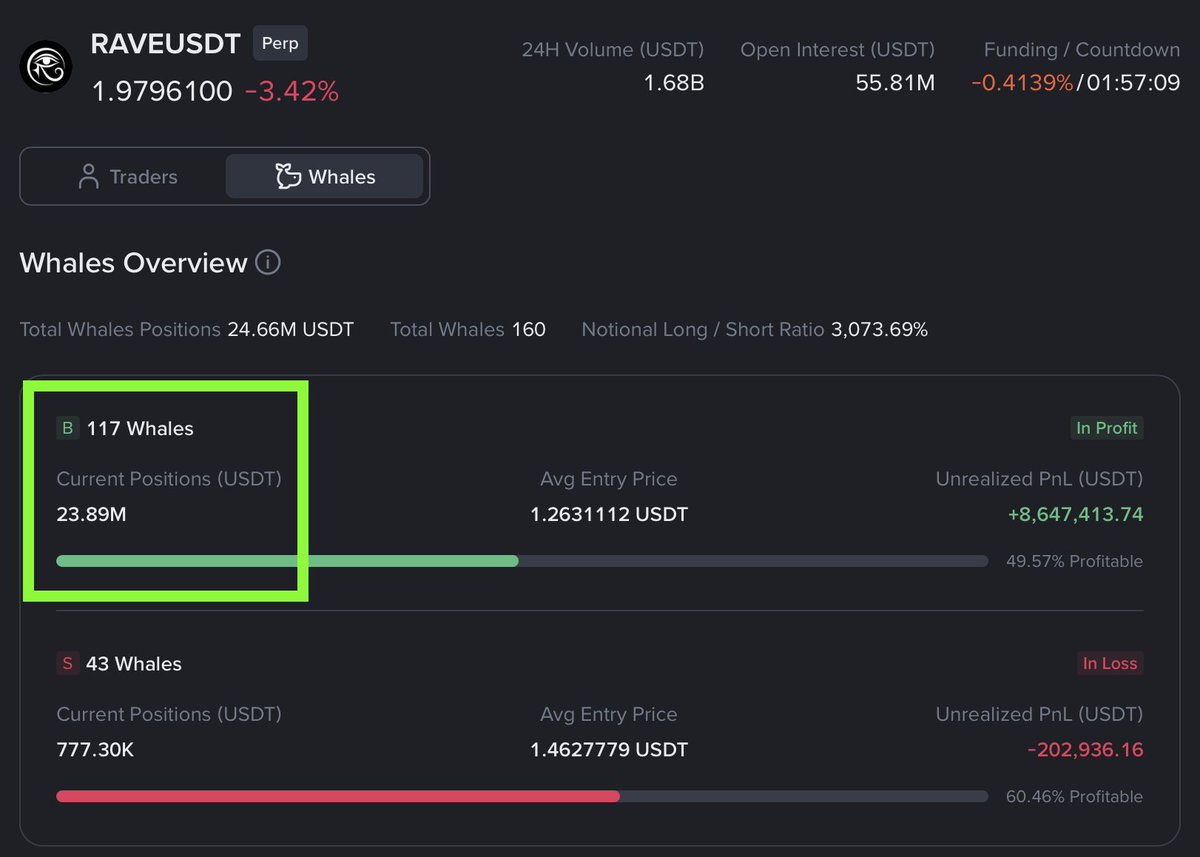This screenshot has width=1200, height=857.
Task: Click the entry price 1.2631112 USDT
Action: (609, 516)
